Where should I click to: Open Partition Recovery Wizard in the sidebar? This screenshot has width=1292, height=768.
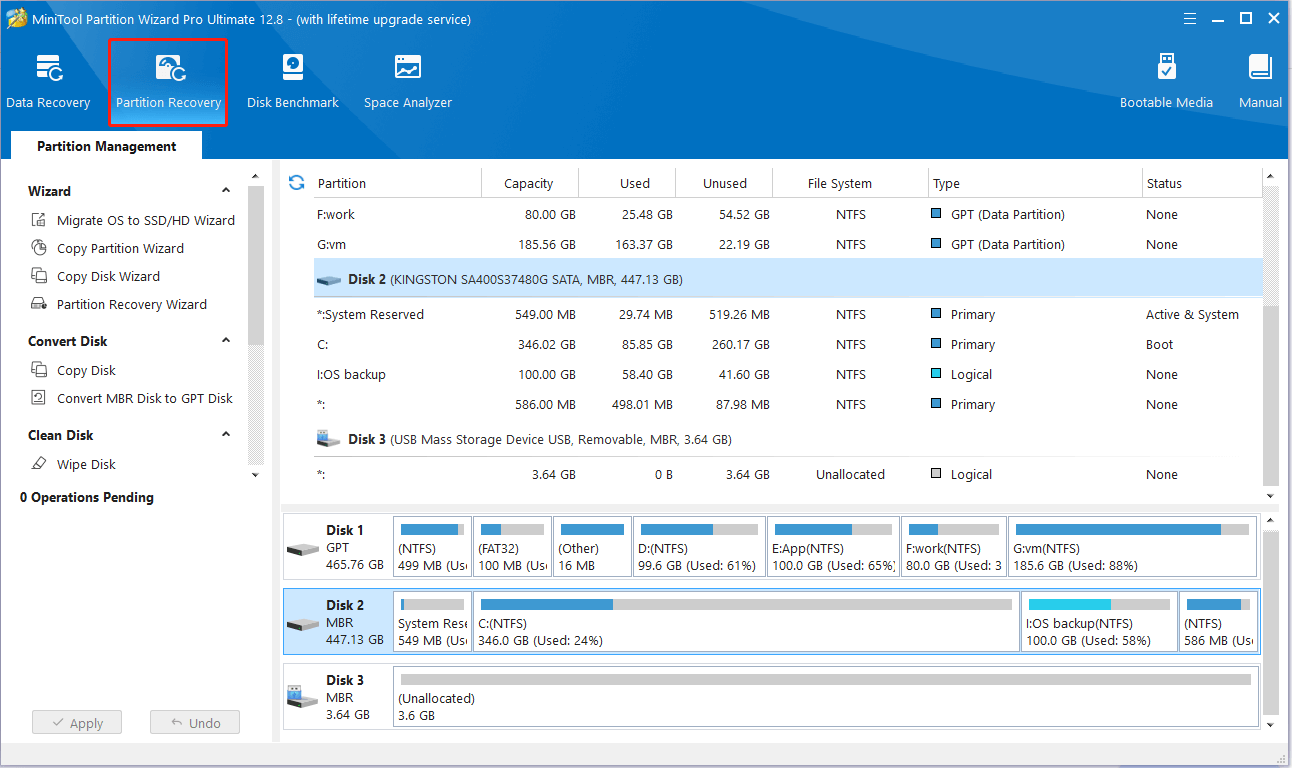[119, 304]
